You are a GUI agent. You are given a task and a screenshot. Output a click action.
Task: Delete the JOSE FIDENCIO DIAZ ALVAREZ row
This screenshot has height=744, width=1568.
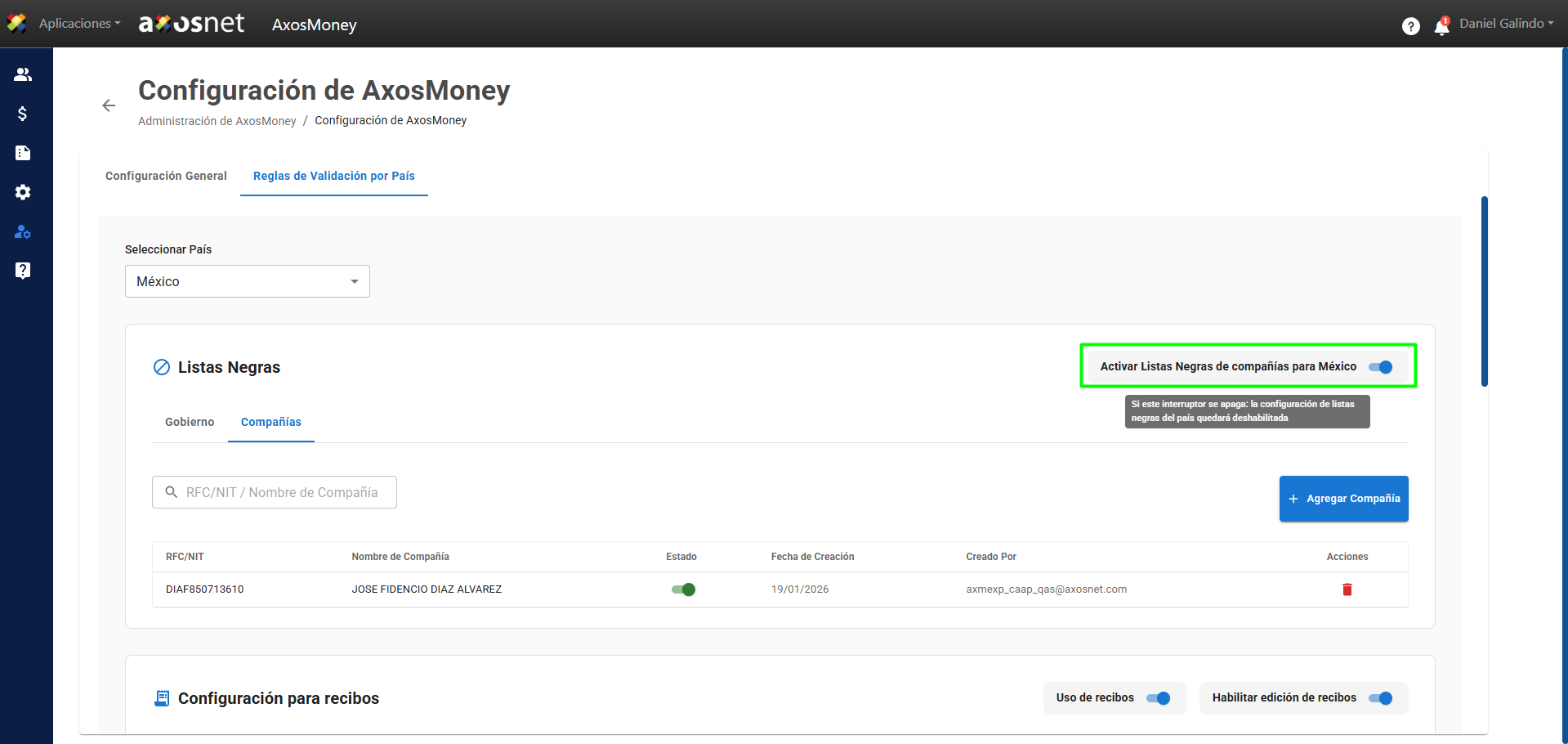coord(1347,589)
